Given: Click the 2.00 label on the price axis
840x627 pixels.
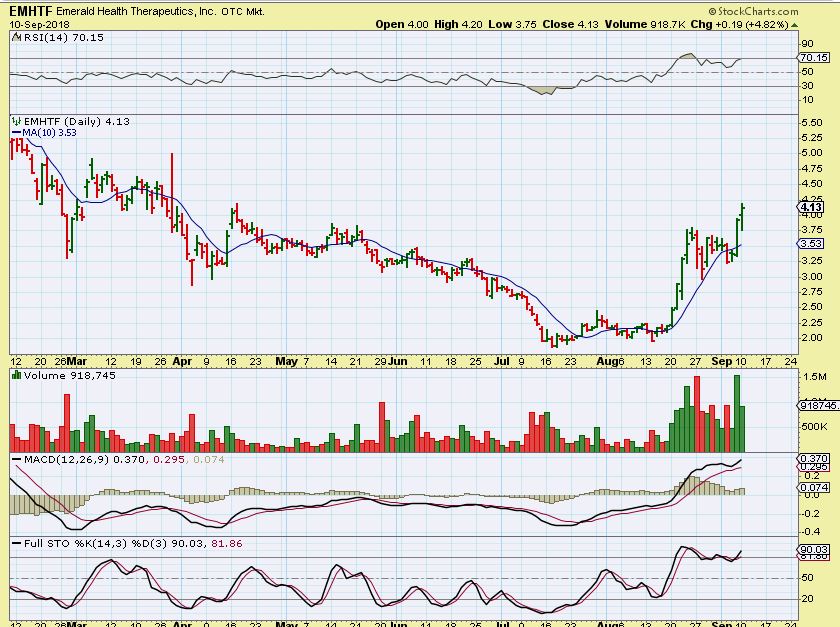Looking at the screenshot, I should point(812,338).
